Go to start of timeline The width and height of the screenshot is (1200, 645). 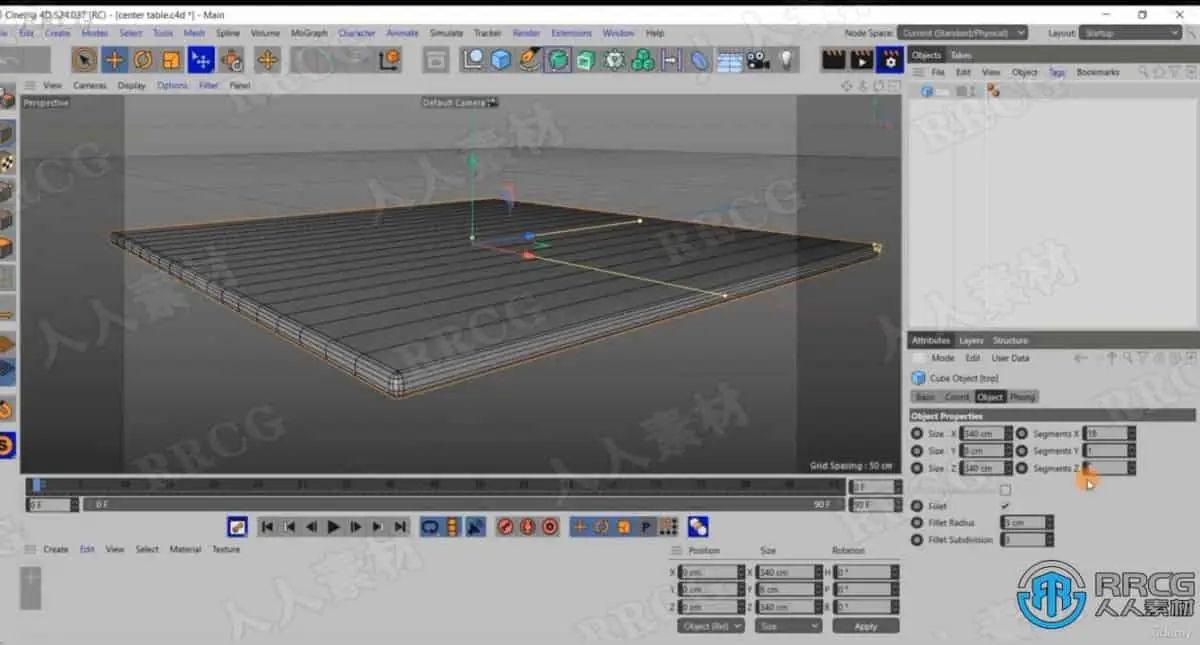pyautogui.click(x=267, y=526)
